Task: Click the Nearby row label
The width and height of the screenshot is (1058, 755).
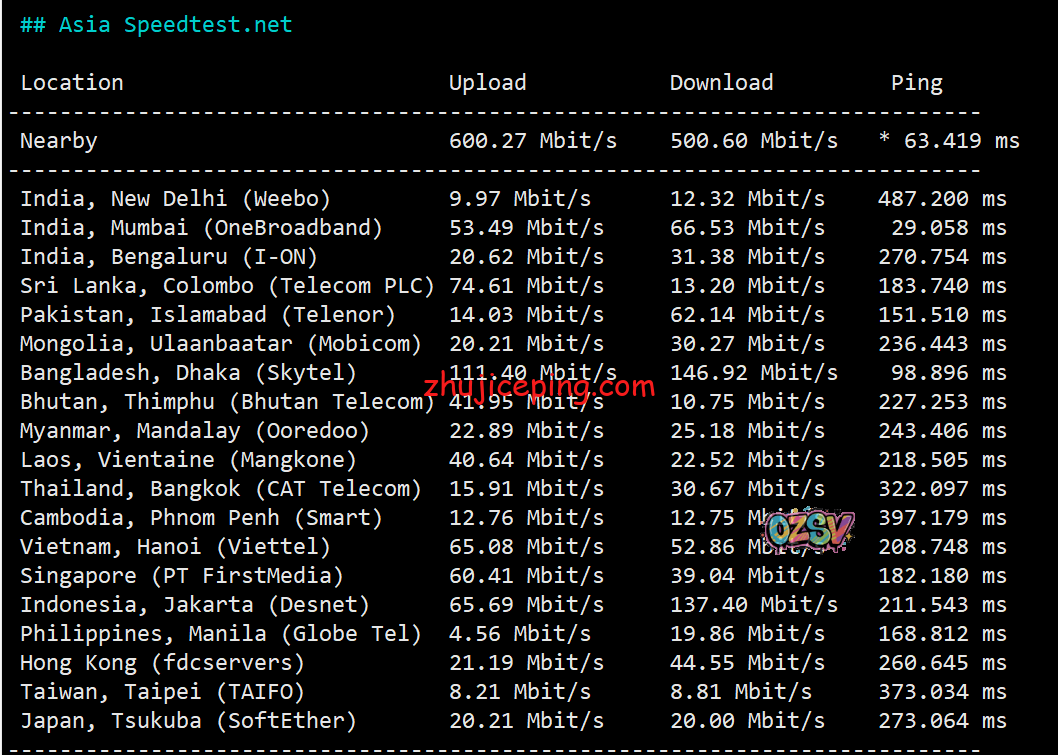Action: tap(59, 141)
